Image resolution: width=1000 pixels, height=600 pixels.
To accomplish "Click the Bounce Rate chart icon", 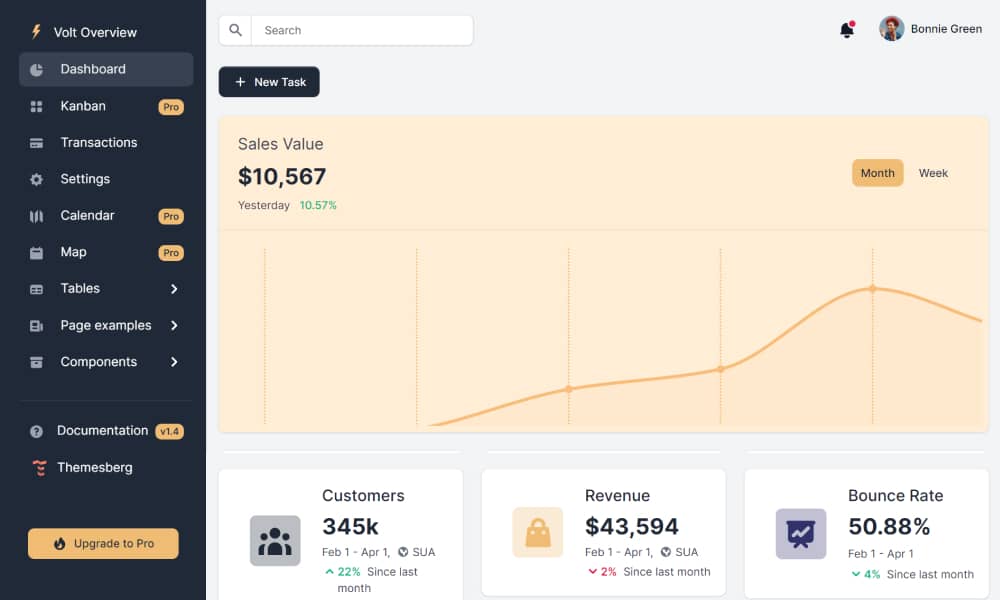I will pyautogui.click(x=801, y=534).
